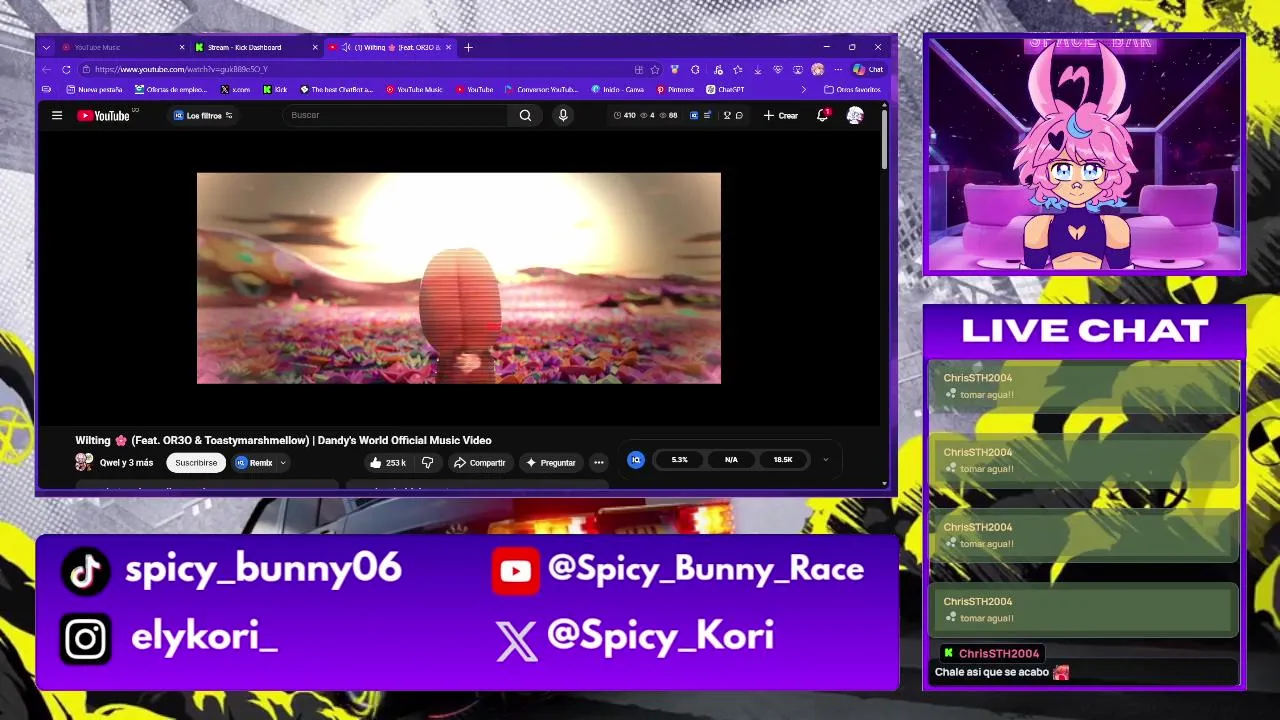Open the Ofertas de empleo bookmark
The image size is (1280, 720).
(171, 89)
